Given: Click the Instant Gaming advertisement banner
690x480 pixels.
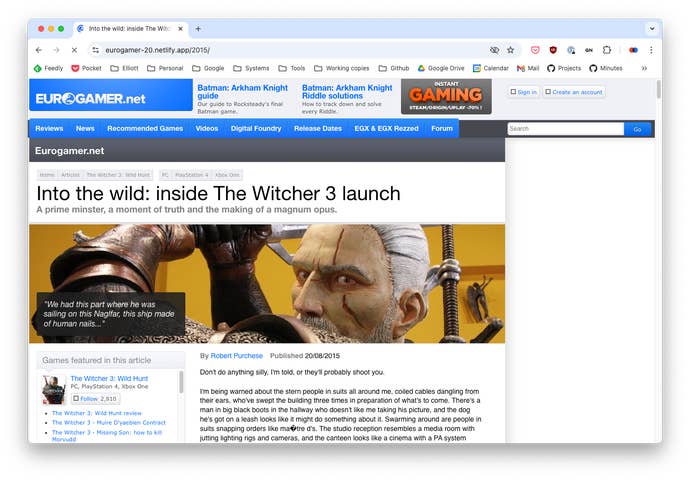Looking at the screenshot, I should tap(446, 96).
